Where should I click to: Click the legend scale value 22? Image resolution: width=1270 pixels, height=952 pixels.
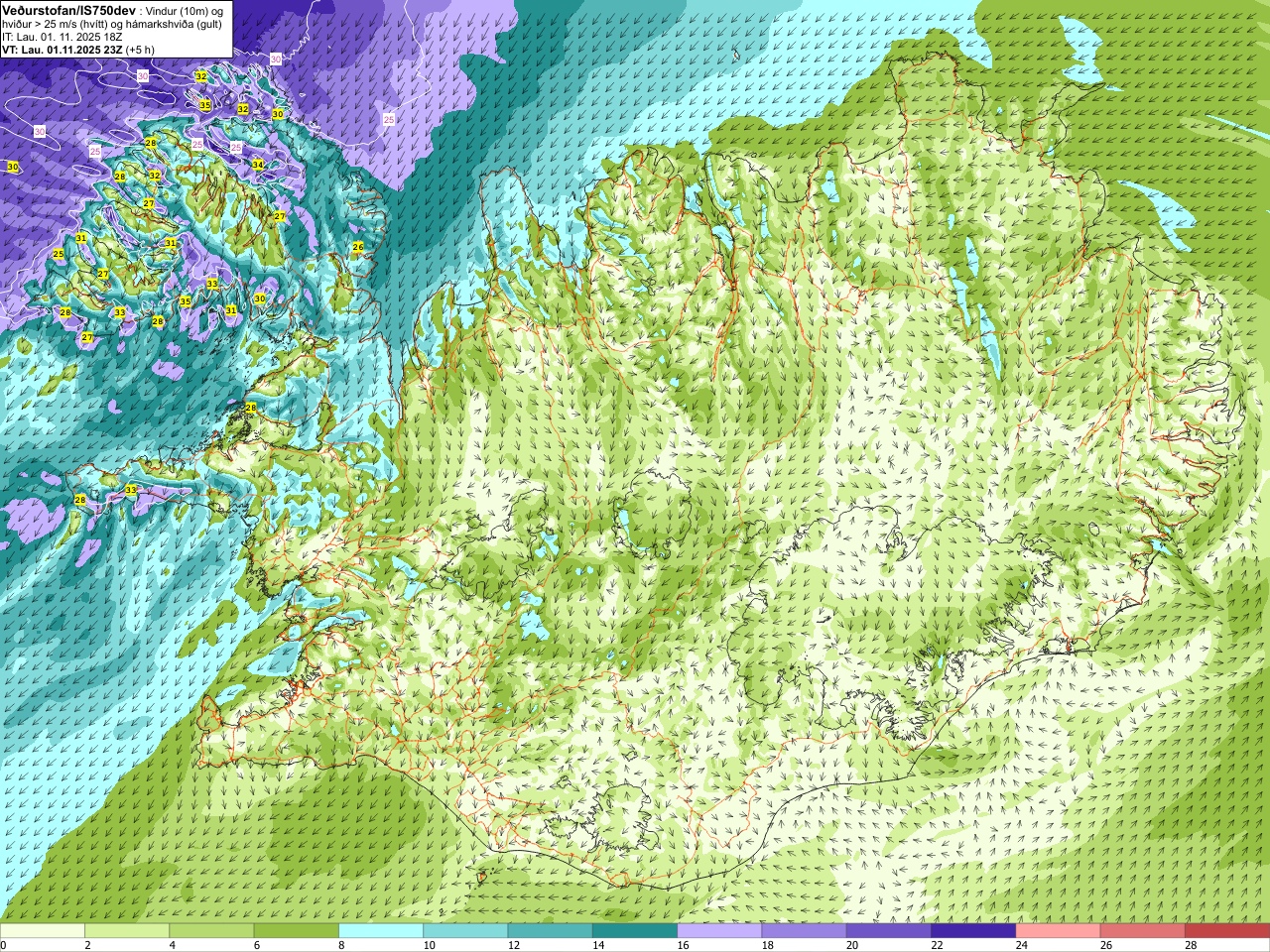[937, 945]
